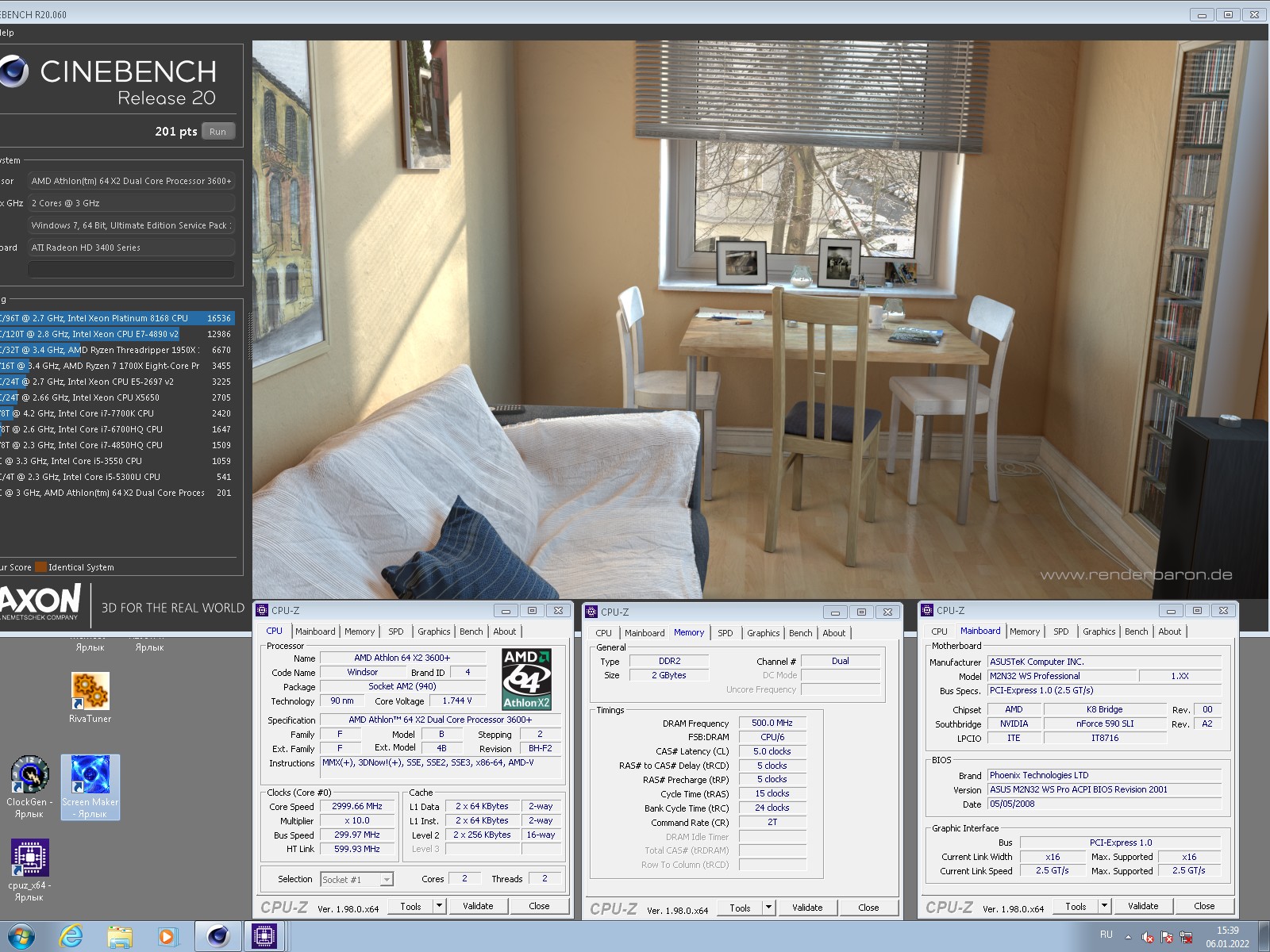The width and height of the screenshot is (1270, 952).
Task: Show hidden tray icons arrow
Action: [x=1128, y=937]
